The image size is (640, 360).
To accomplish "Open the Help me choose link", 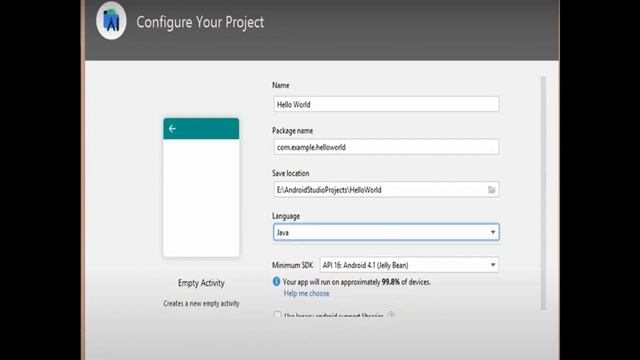I will pos(307,293).
